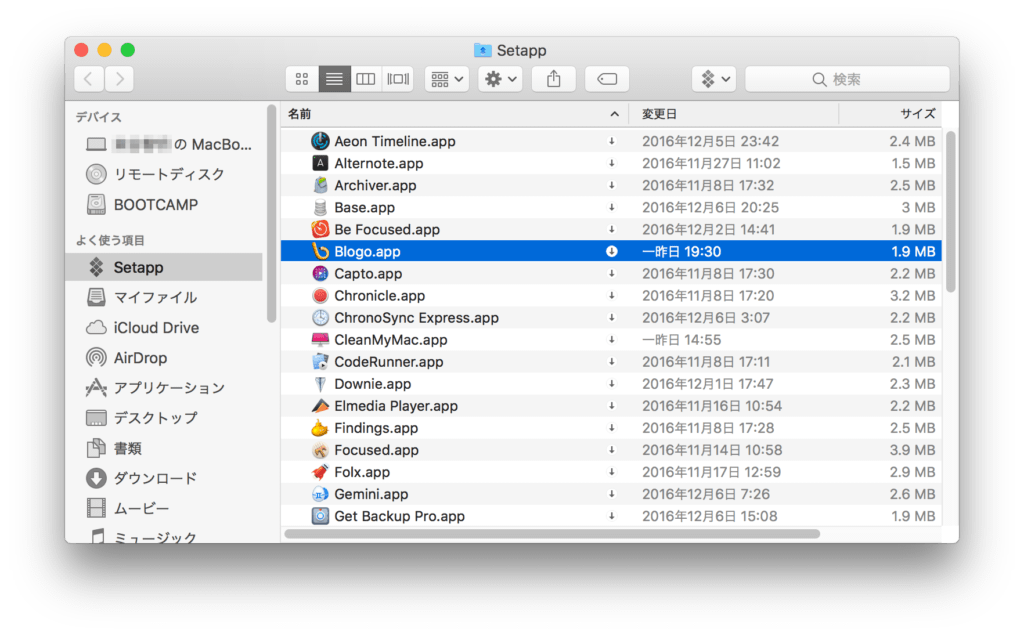
Task: Click the Be Focused.app icon
Action: pyautogui.click(x=320, y=229)
